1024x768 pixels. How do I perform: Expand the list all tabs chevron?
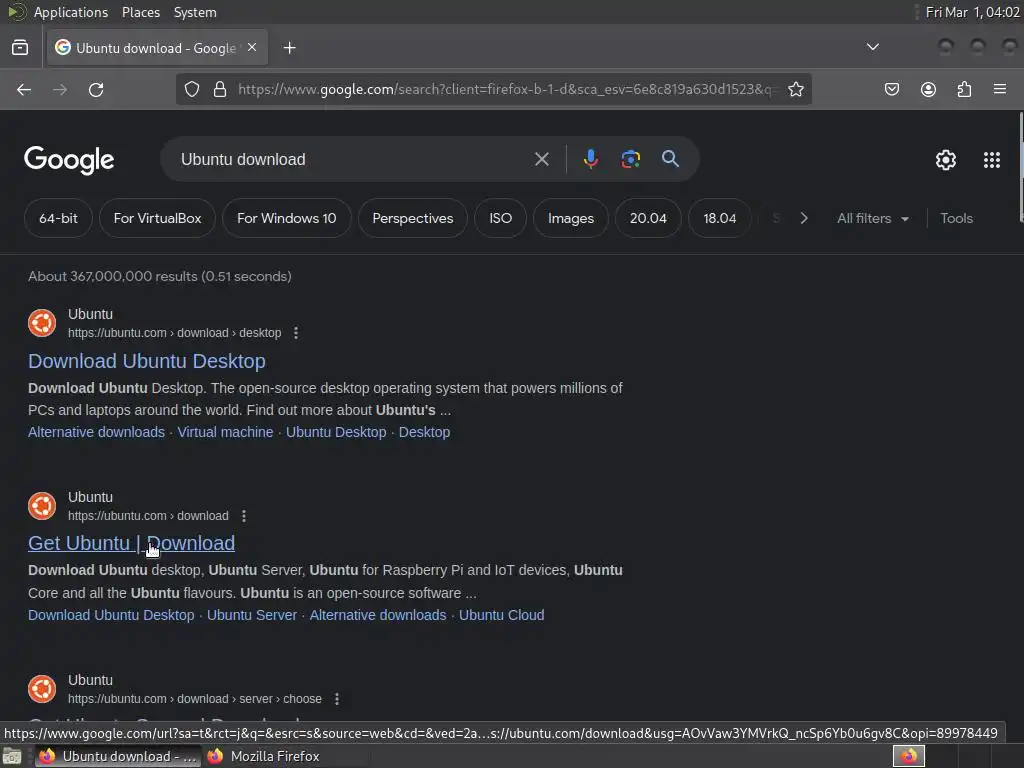coord(872,47)
